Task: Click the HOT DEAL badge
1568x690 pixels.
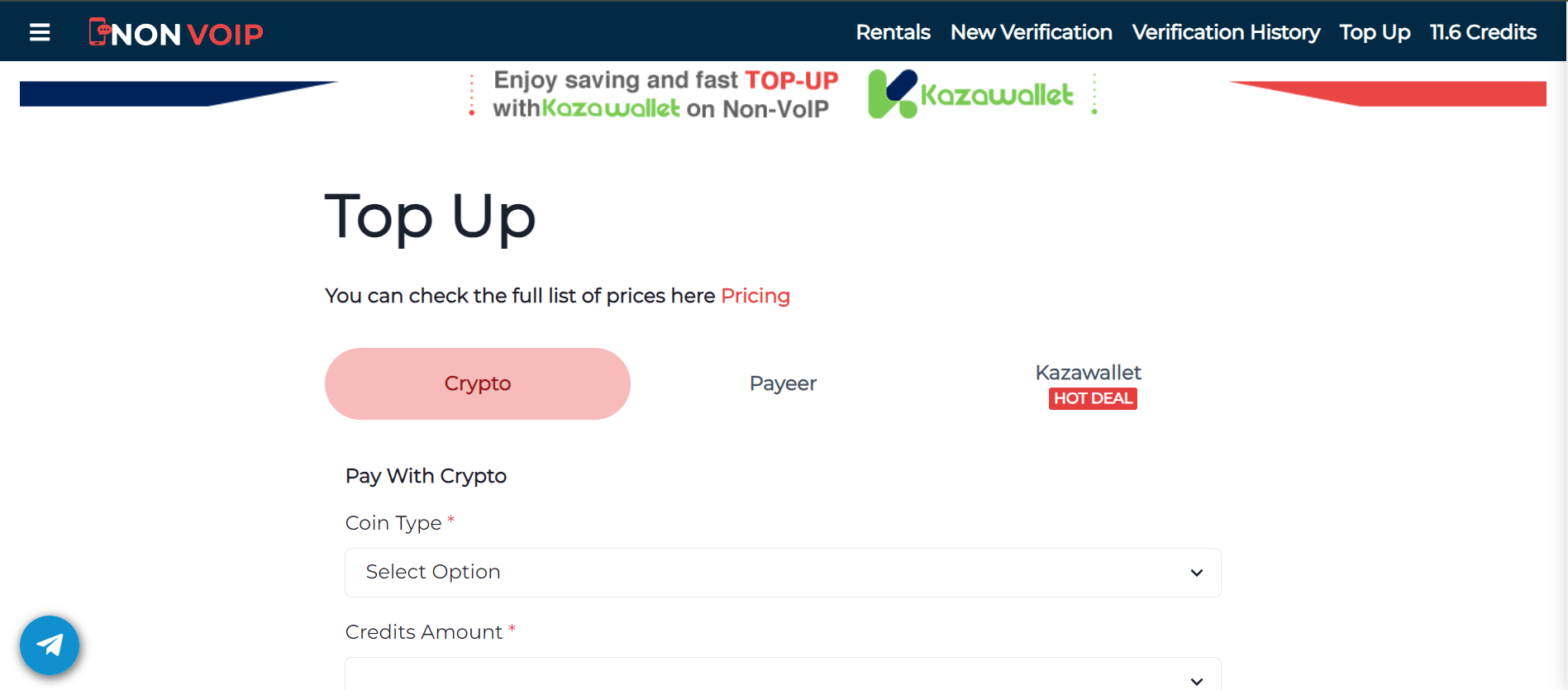Action: (x=1093, y=398)
